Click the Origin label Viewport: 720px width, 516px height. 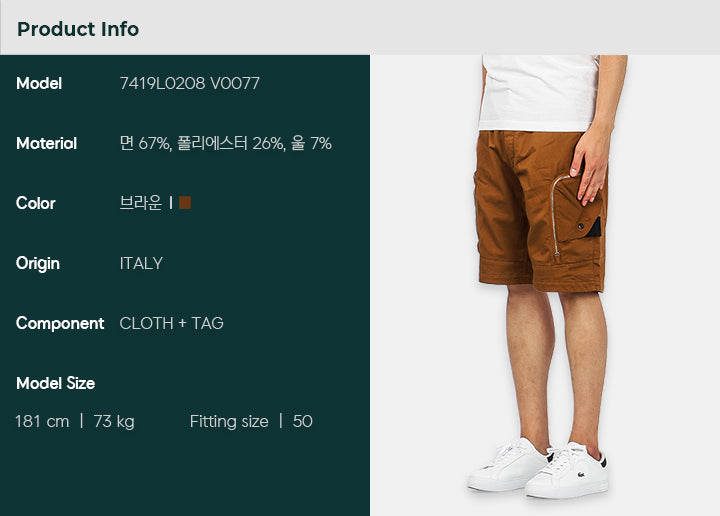(x=38, y=264)
